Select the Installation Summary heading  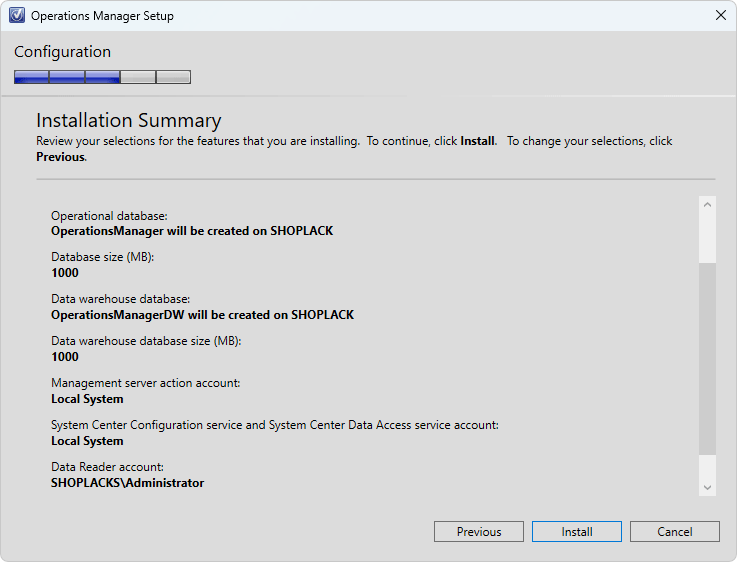129,120
